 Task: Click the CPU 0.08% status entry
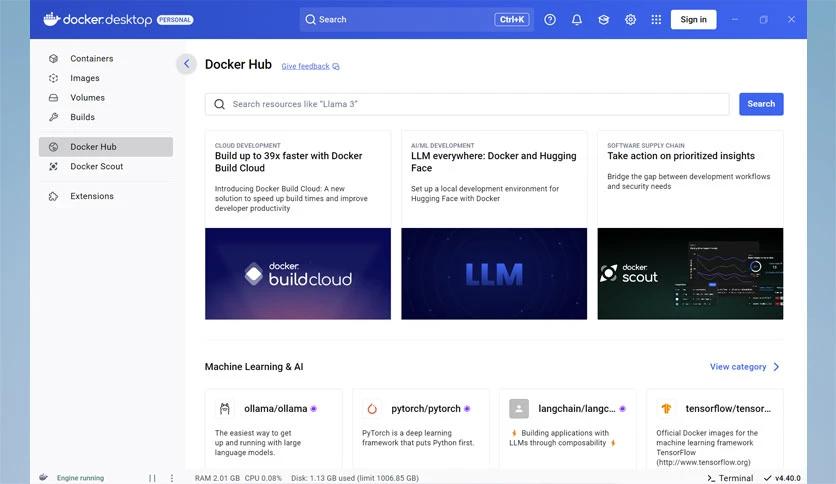pyautogui.click(x=263, y=478)
